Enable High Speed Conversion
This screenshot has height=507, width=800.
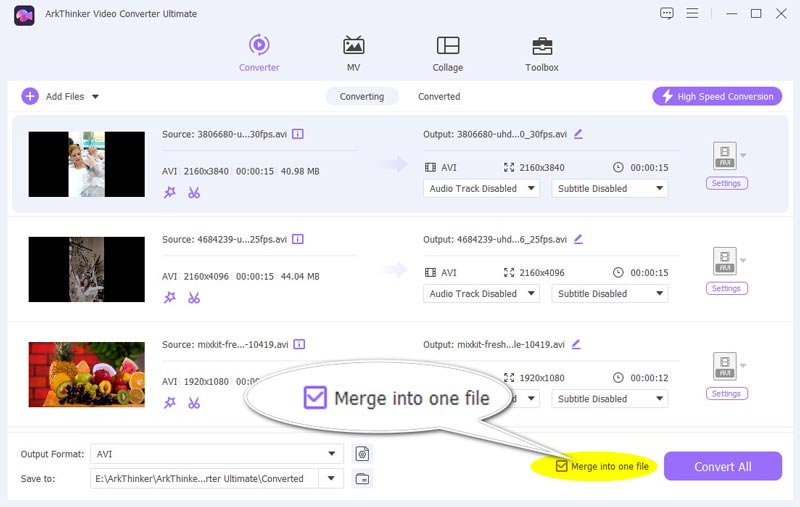click(x=717, y=96)
